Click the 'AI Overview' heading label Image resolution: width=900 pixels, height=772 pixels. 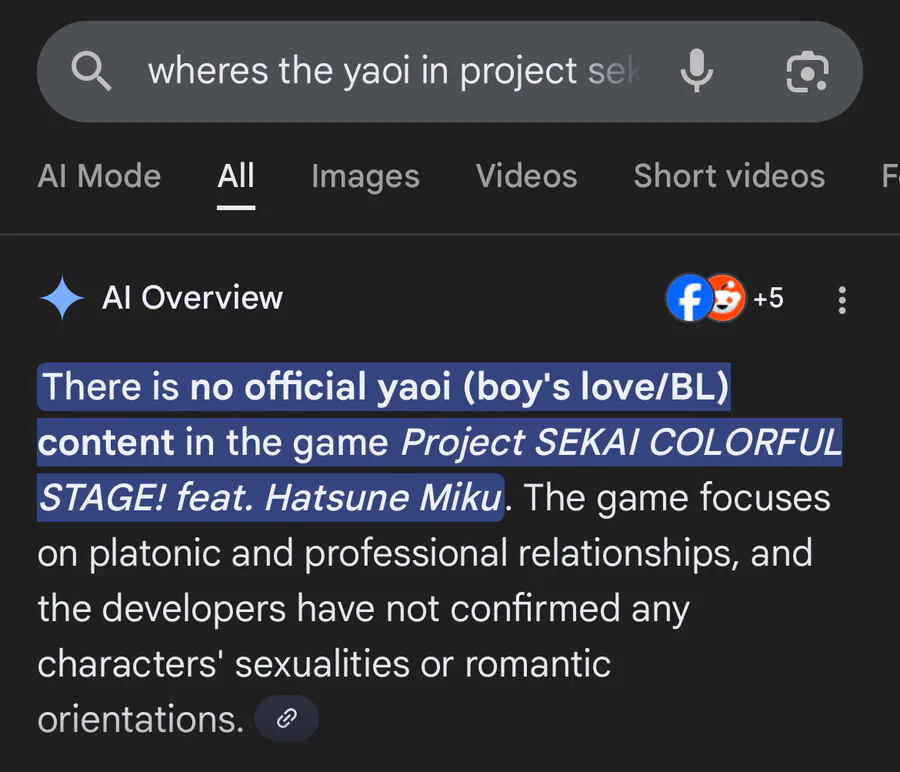point(192,298)
